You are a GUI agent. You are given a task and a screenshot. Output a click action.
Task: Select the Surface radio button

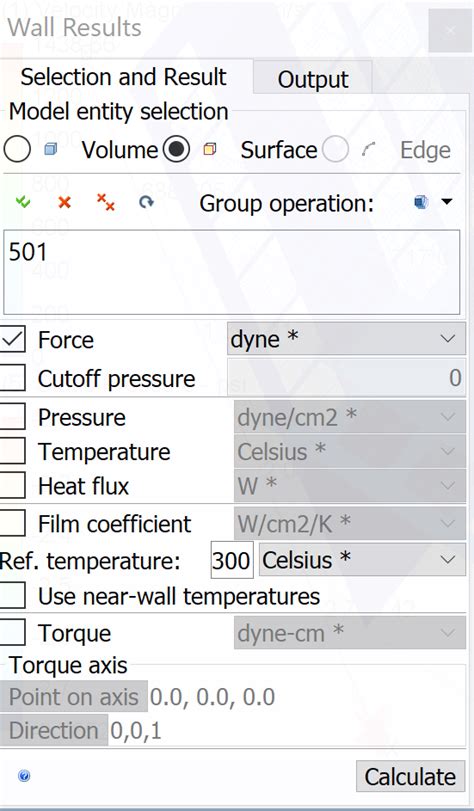[176, 150]
